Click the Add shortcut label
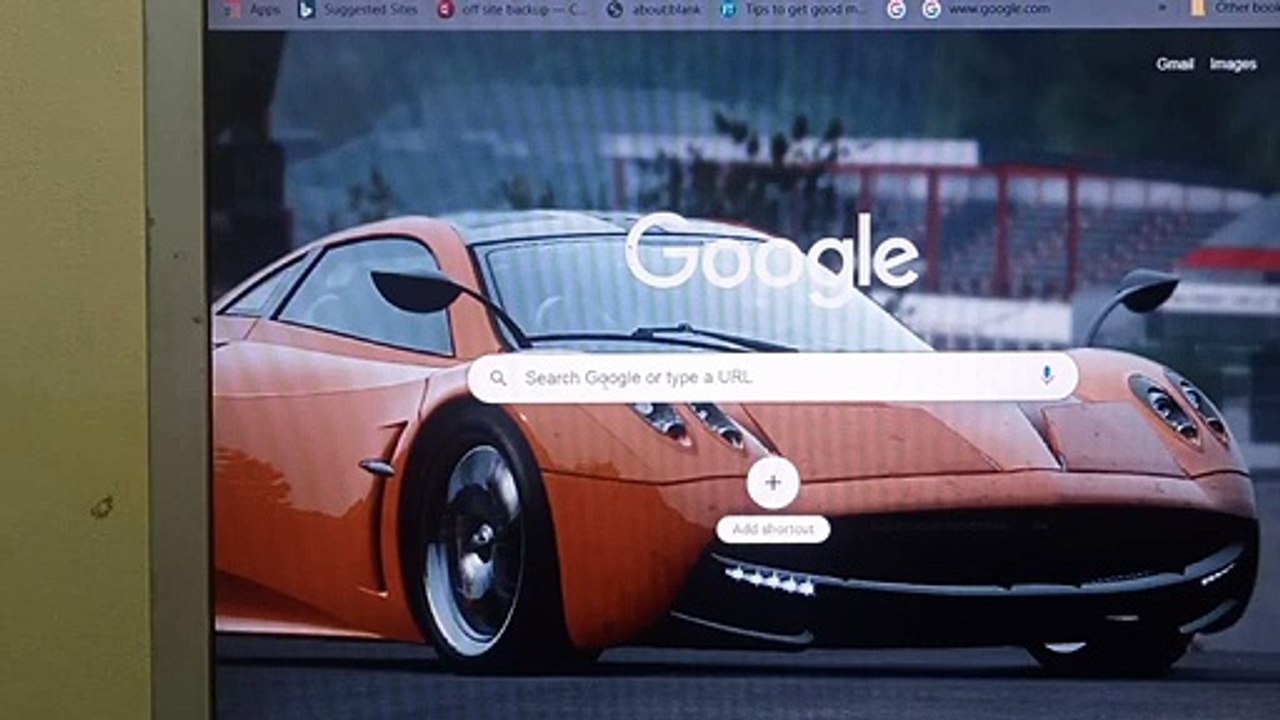1280x720 pixels. point(773,530)
